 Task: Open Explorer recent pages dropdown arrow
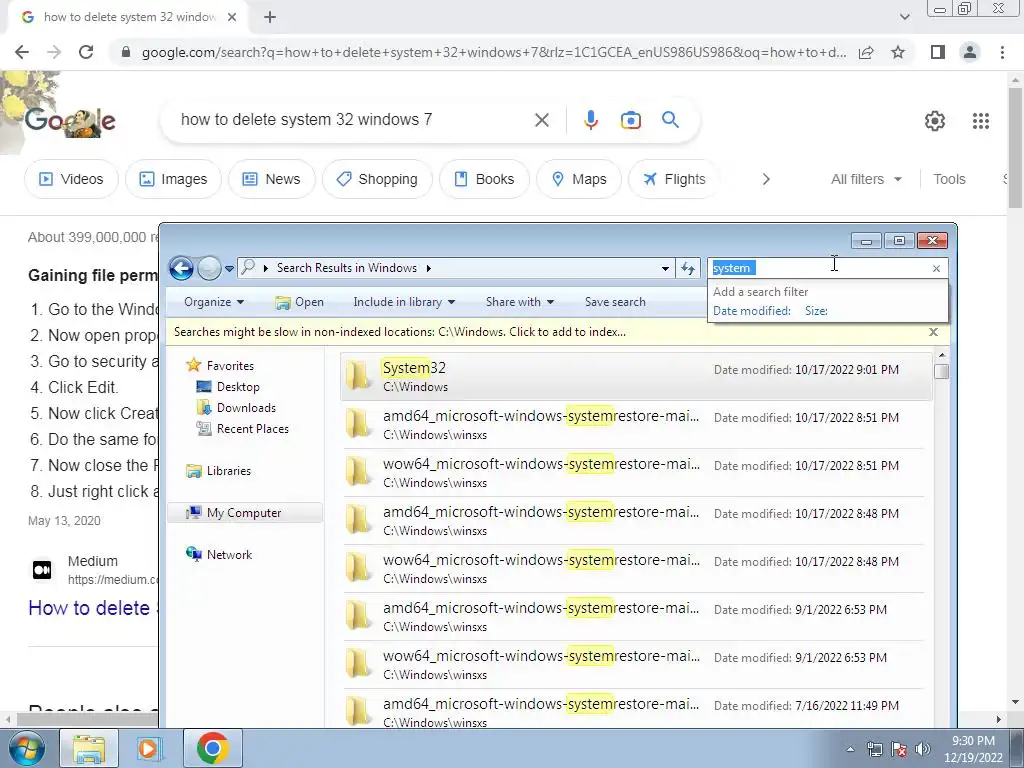tap(229, 268)
